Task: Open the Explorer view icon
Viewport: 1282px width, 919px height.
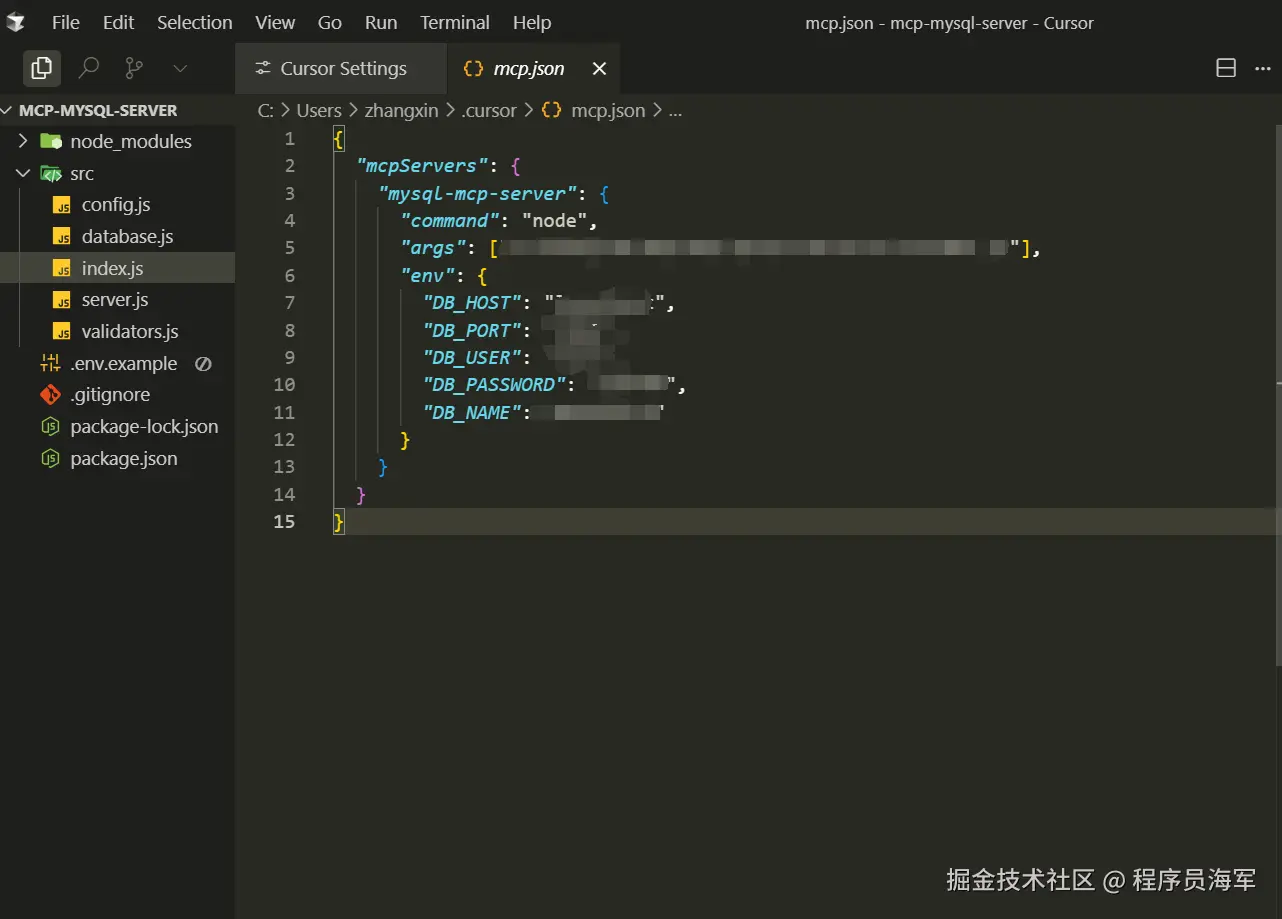Action: (41, 68)
